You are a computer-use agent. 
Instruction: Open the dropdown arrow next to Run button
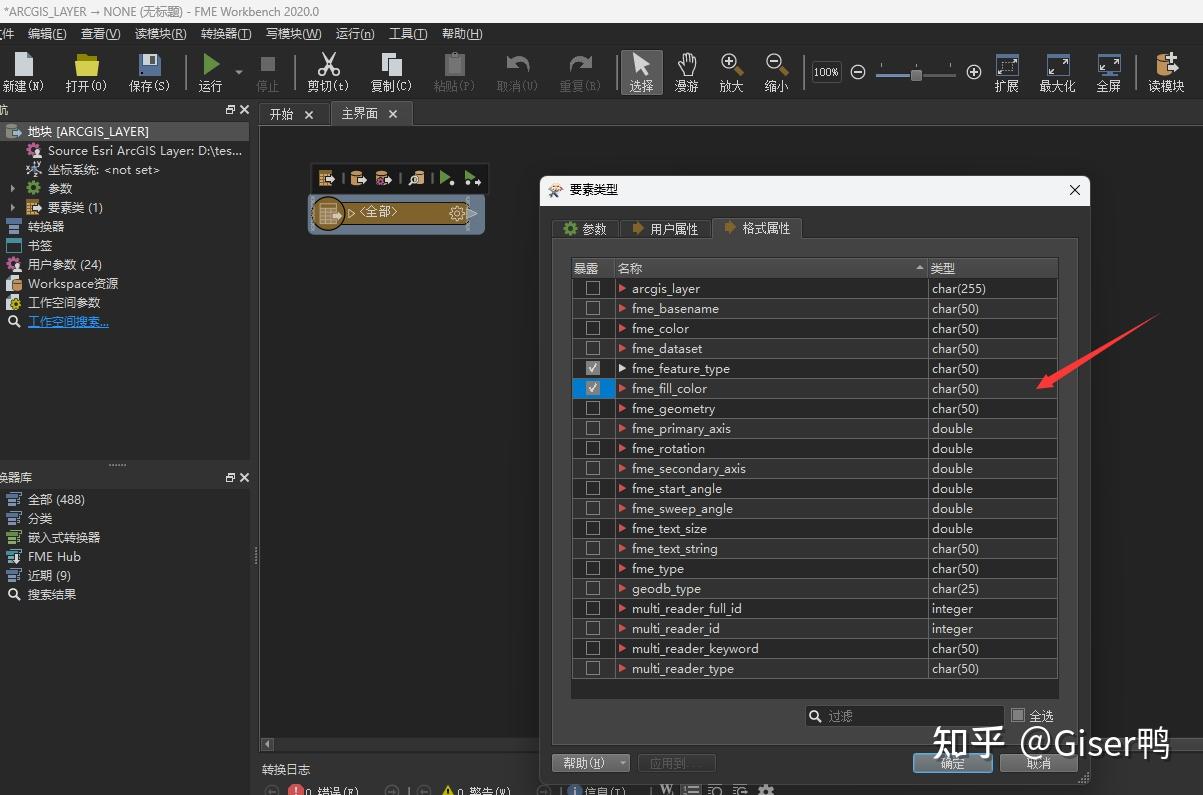[x=239, y=72]
